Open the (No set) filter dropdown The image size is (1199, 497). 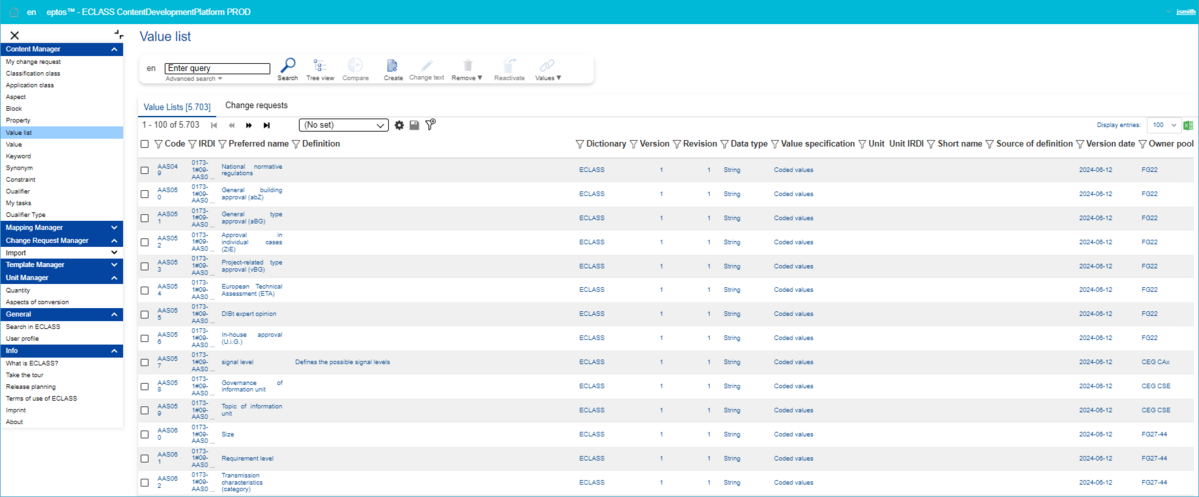(343, 126)
